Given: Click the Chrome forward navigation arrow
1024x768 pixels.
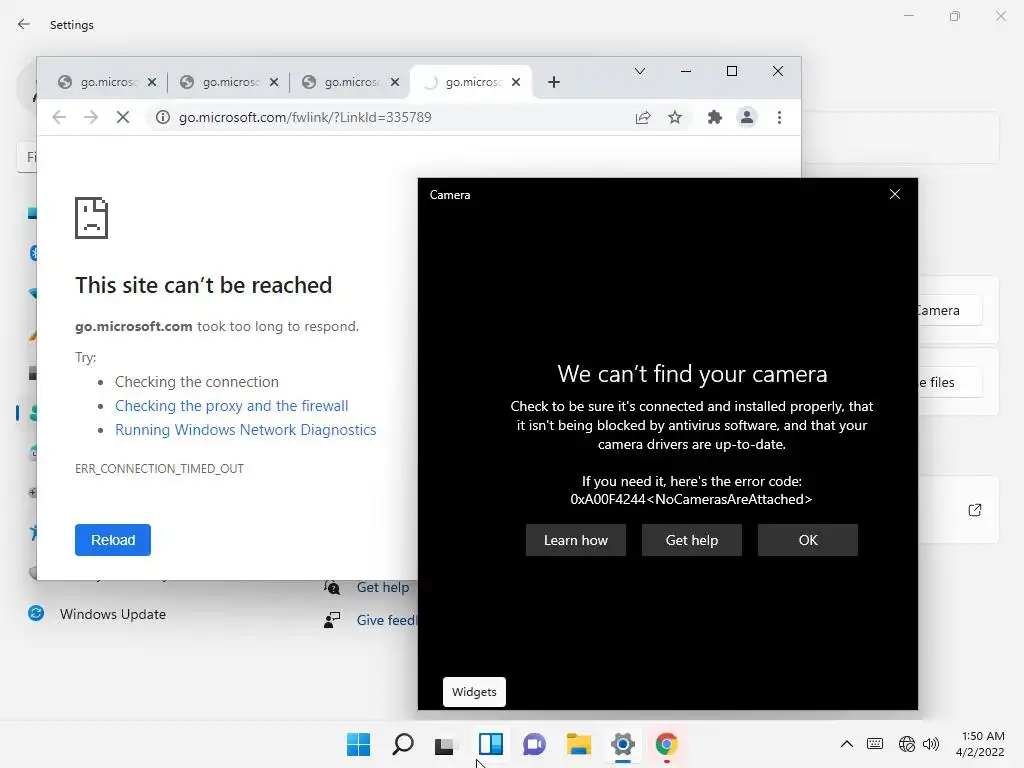Looking at the screenshot, I should (91, 118).
